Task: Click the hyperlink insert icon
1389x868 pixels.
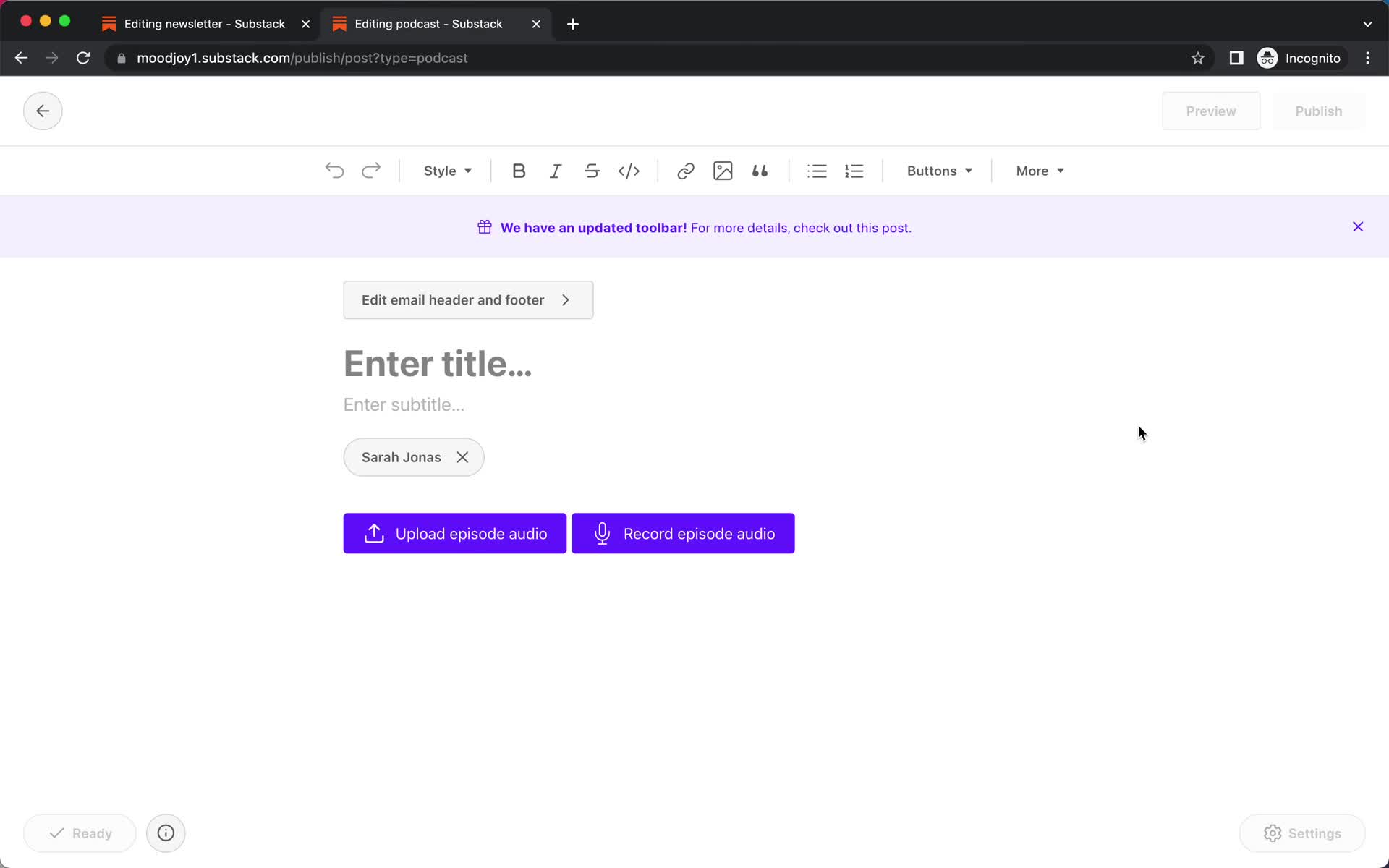Action: click(686, 171)
